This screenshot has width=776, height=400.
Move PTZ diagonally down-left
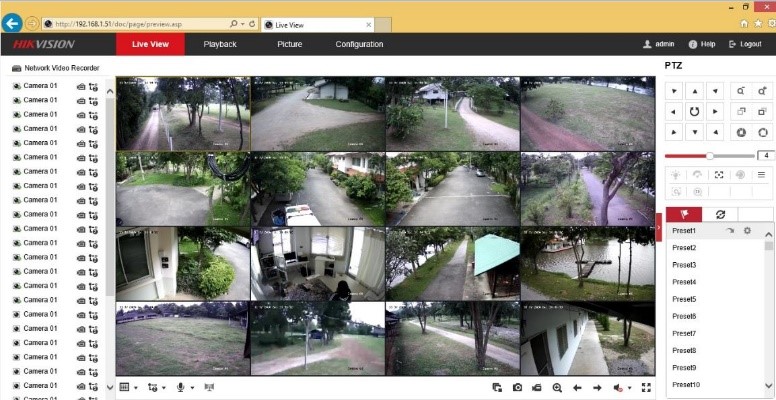point(674,132)
